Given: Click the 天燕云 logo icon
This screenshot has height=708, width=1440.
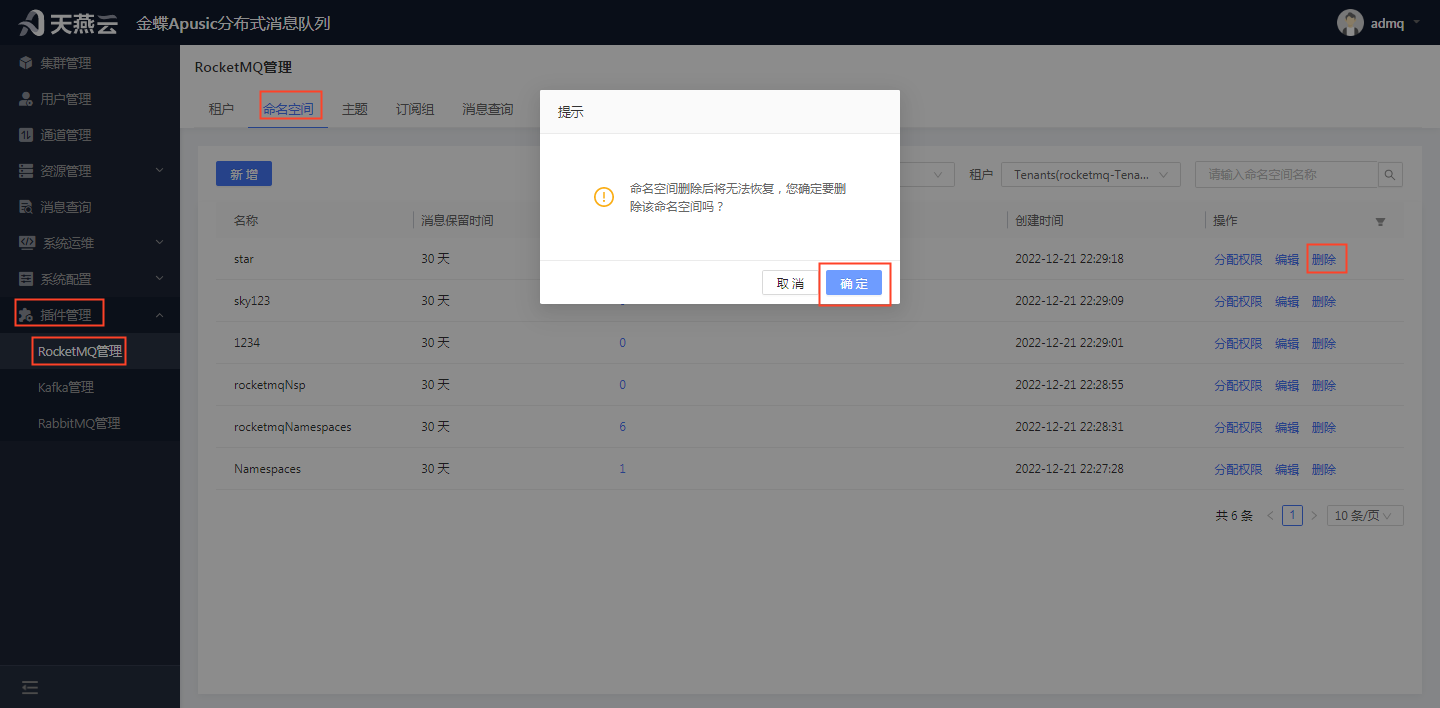Looking at the screenshot, I should 31,22.
